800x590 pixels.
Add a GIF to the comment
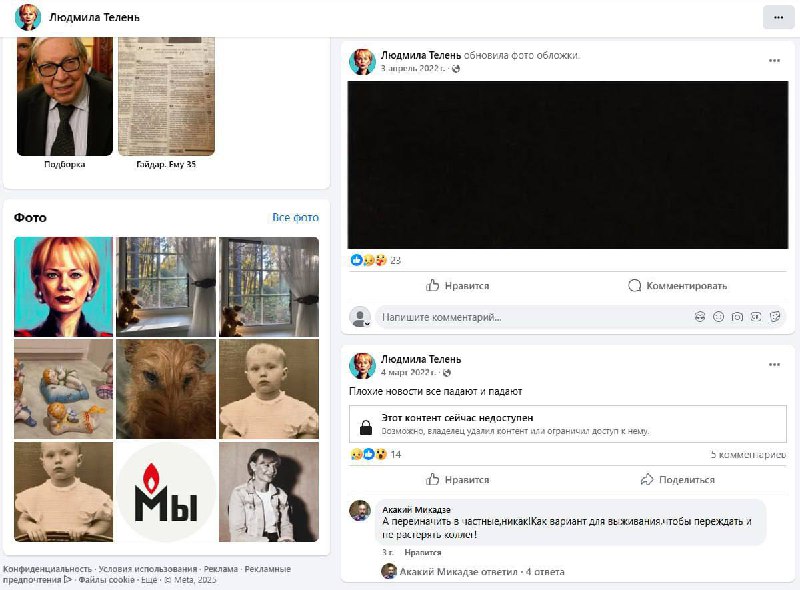(756, 317)
